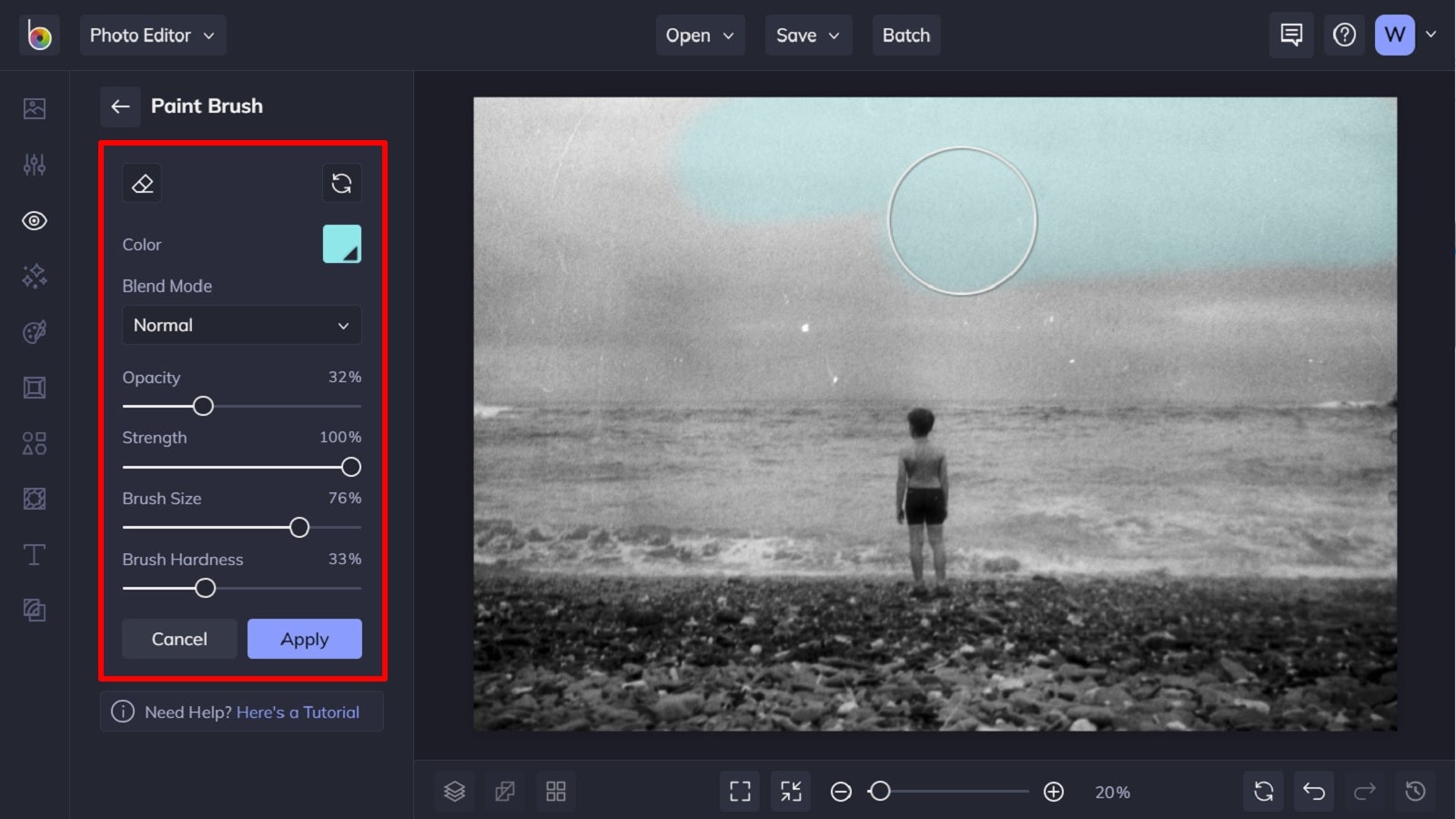Open the Blend Mode dropdown
1456x819 pixels.
tap(241, 325)
